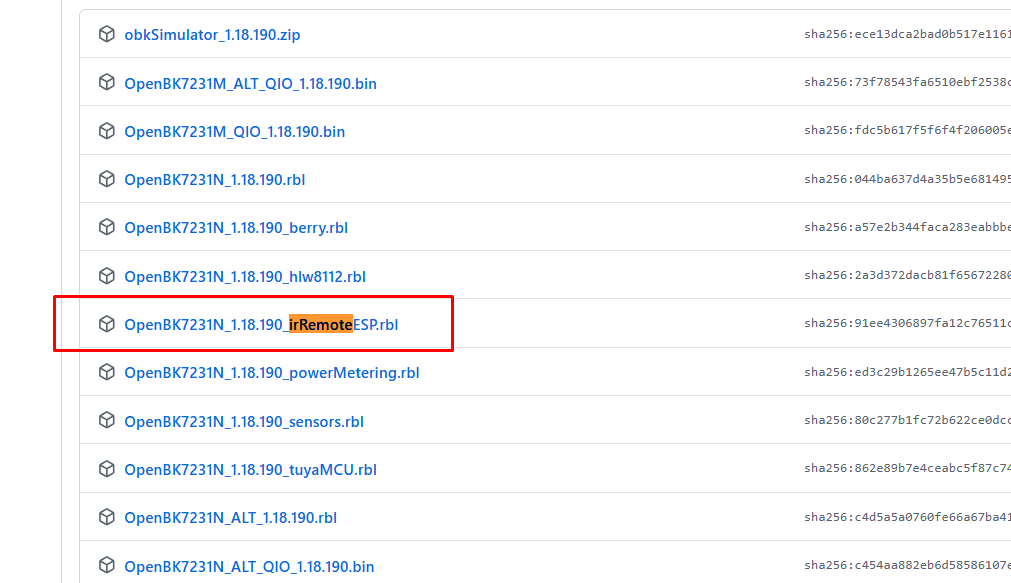Click package icon beside the sensors.rbl file
Screen dimensions: 1011x583
pyautogui.click(x=106, y=420)
